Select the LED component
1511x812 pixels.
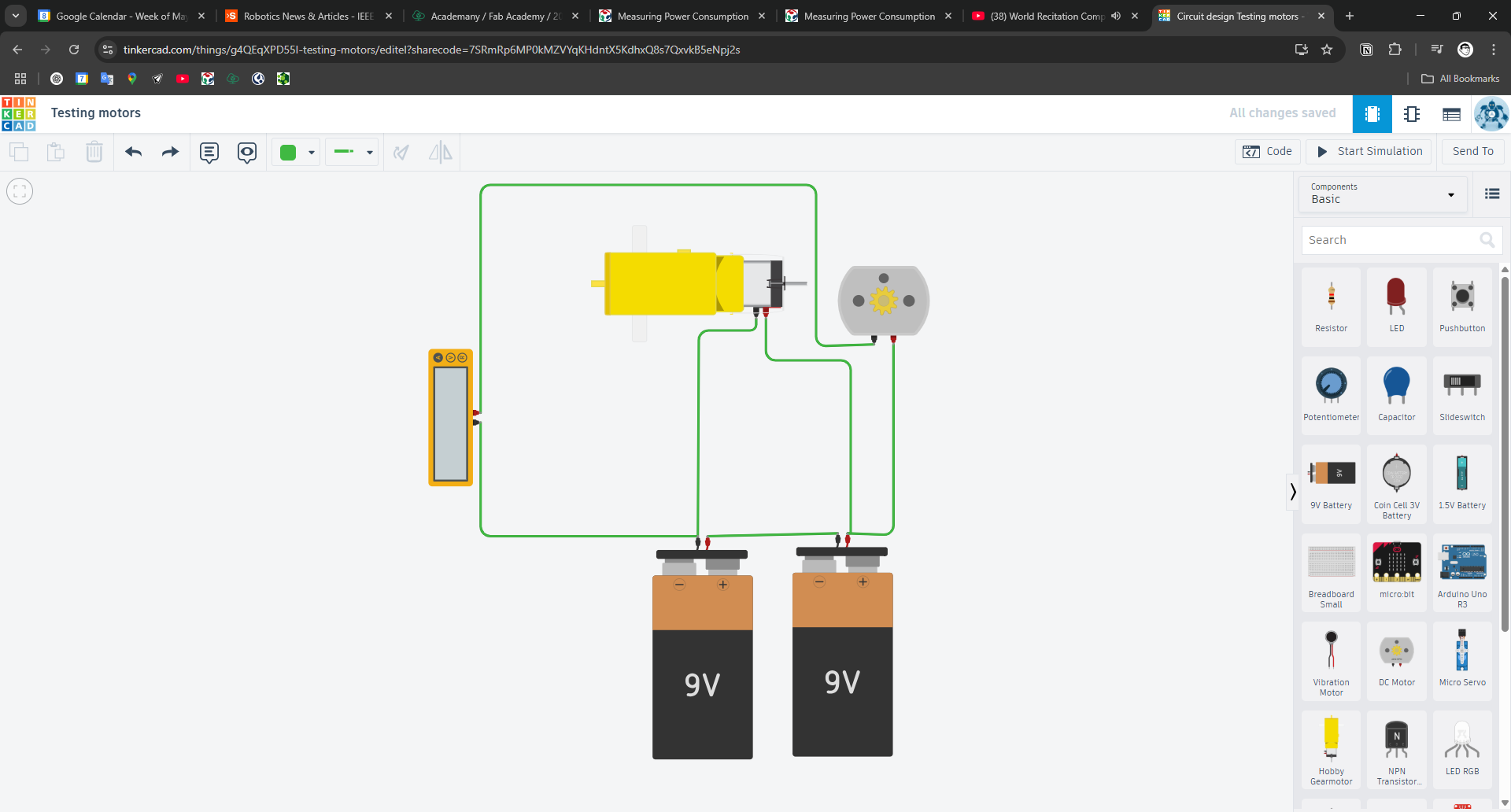[1397, 307]
